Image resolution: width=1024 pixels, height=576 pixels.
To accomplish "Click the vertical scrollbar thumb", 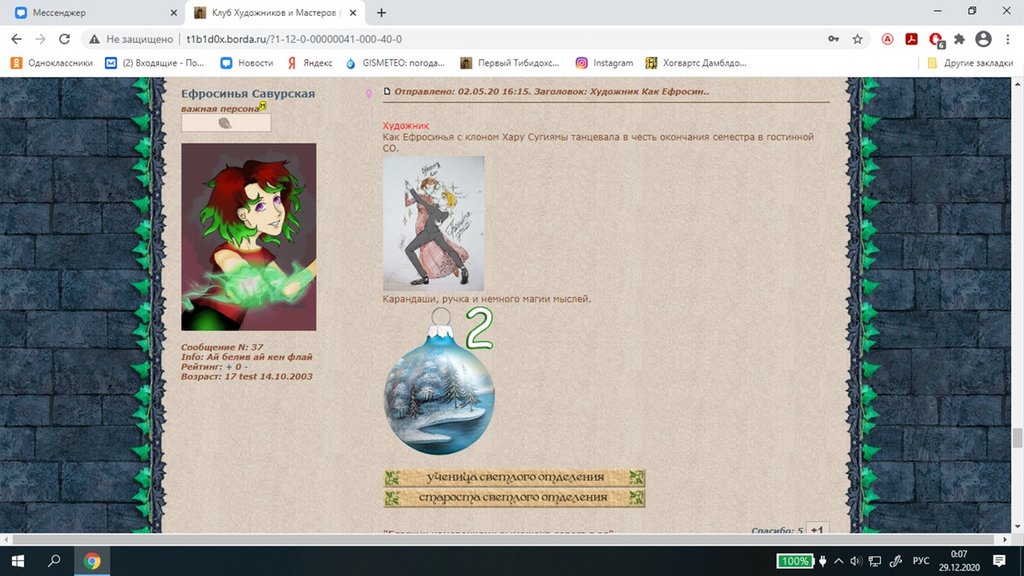I will click(x=1017, y=438).
